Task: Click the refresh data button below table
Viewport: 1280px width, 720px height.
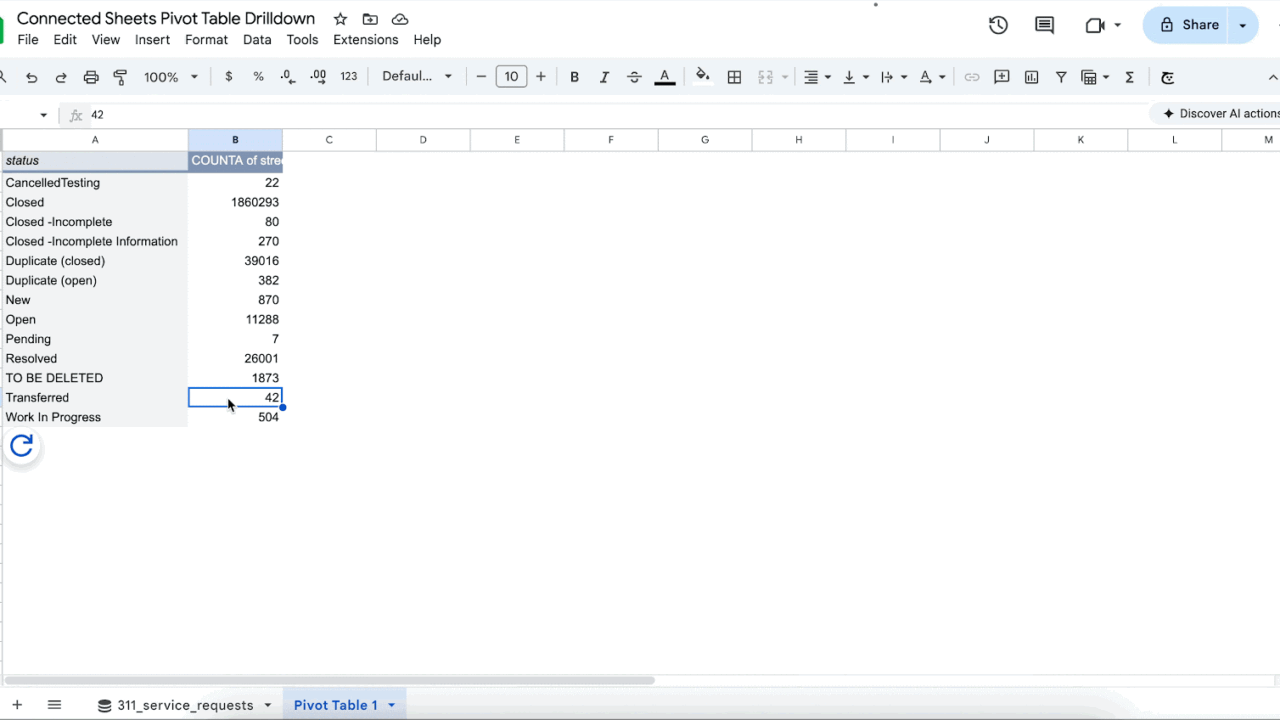Action: 21,447
